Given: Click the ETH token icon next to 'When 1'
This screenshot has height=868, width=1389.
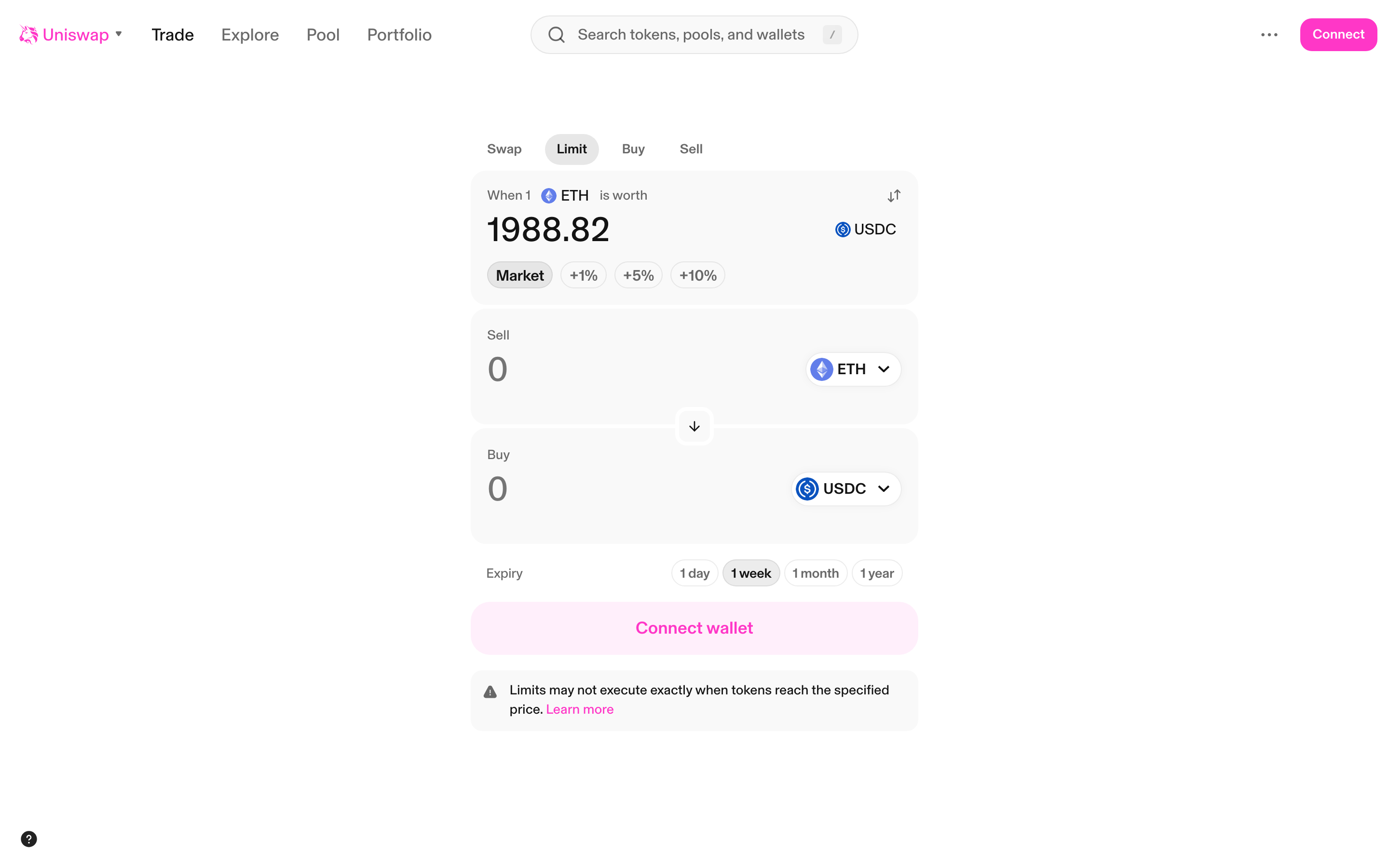Looking at the screenshot, I should (548, 195).
